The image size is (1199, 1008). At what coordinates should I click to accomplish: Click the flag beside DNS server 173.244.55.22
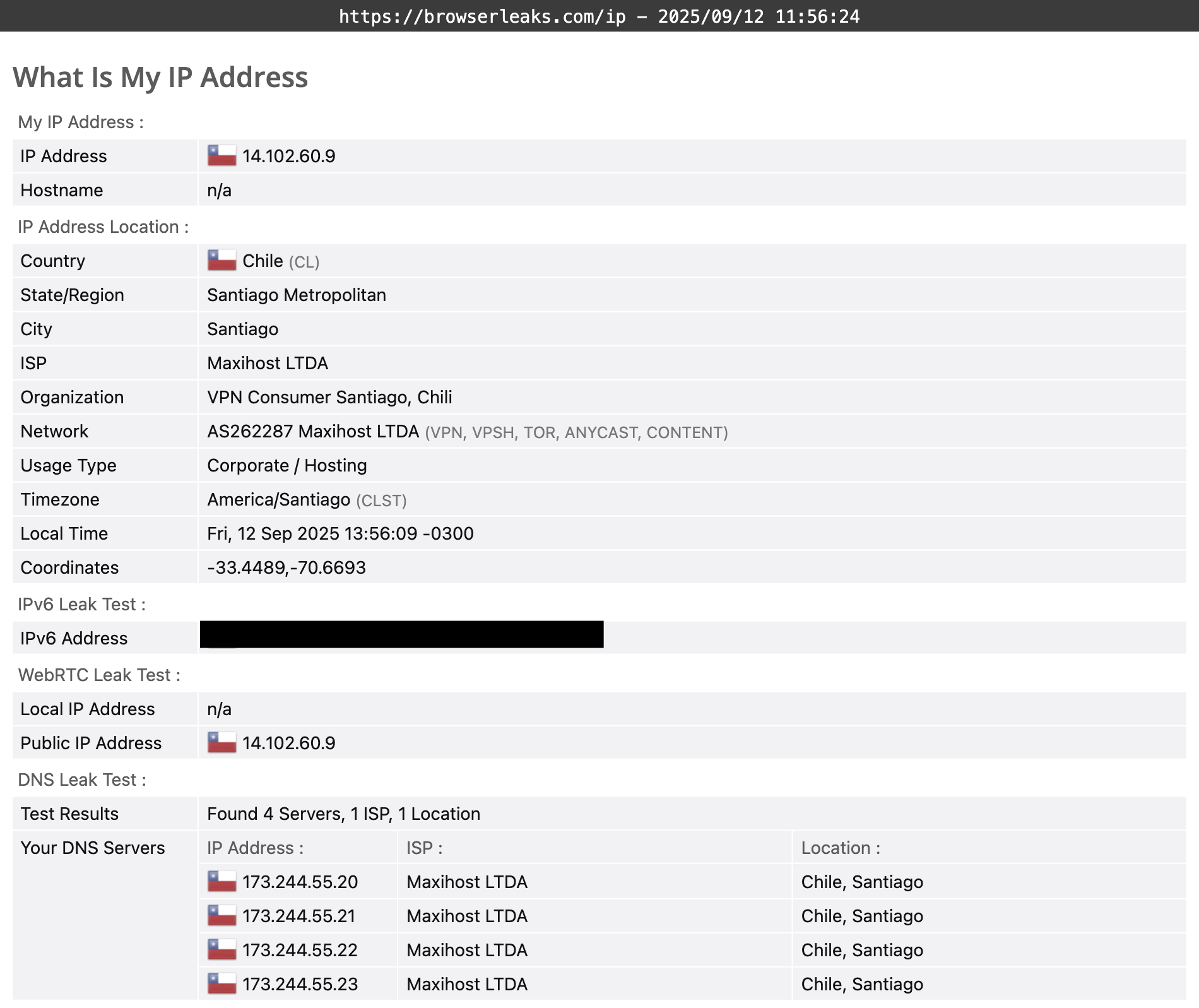point(221,949)
